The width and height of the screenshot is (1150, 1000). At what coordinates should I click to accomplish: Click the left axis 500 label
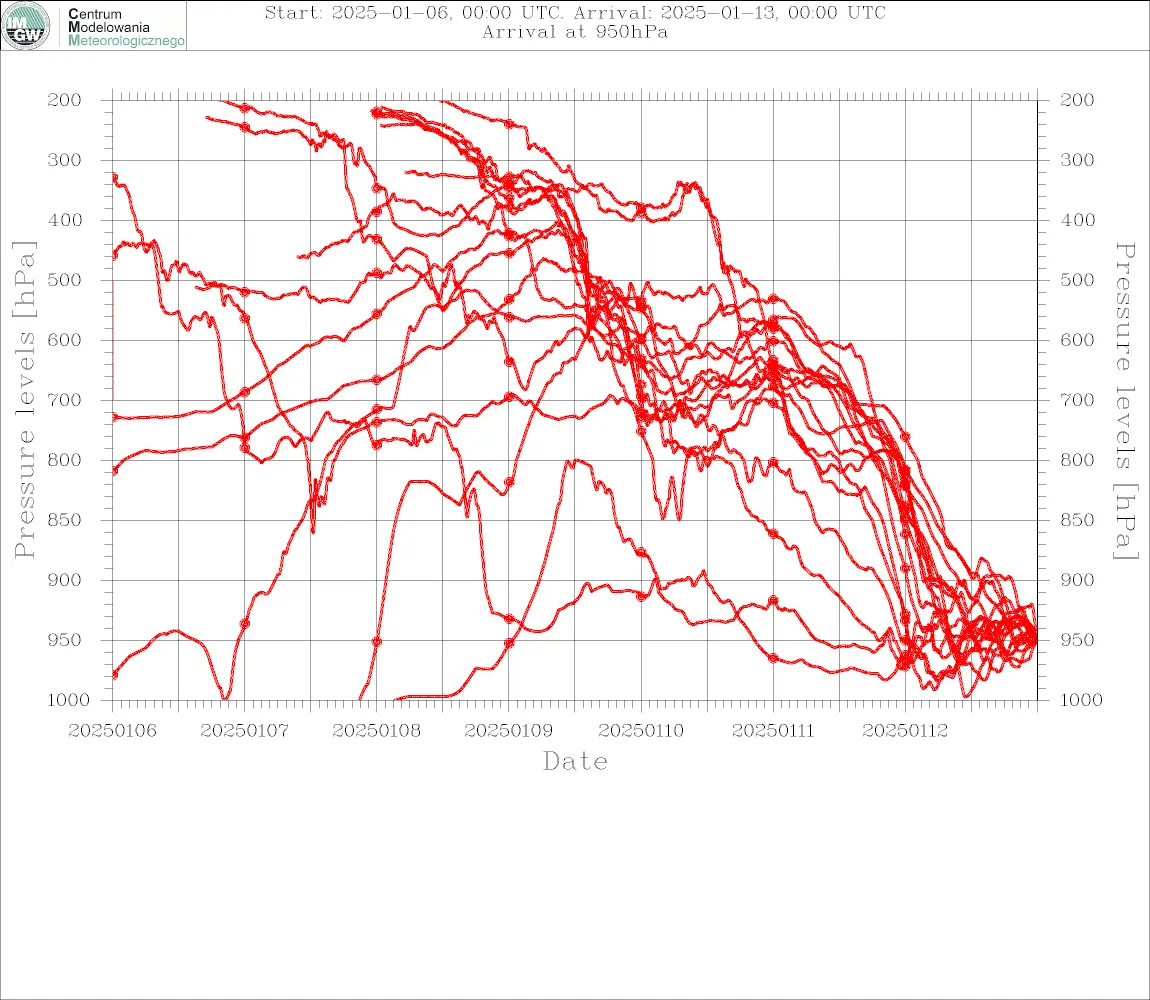click(65, 280)
